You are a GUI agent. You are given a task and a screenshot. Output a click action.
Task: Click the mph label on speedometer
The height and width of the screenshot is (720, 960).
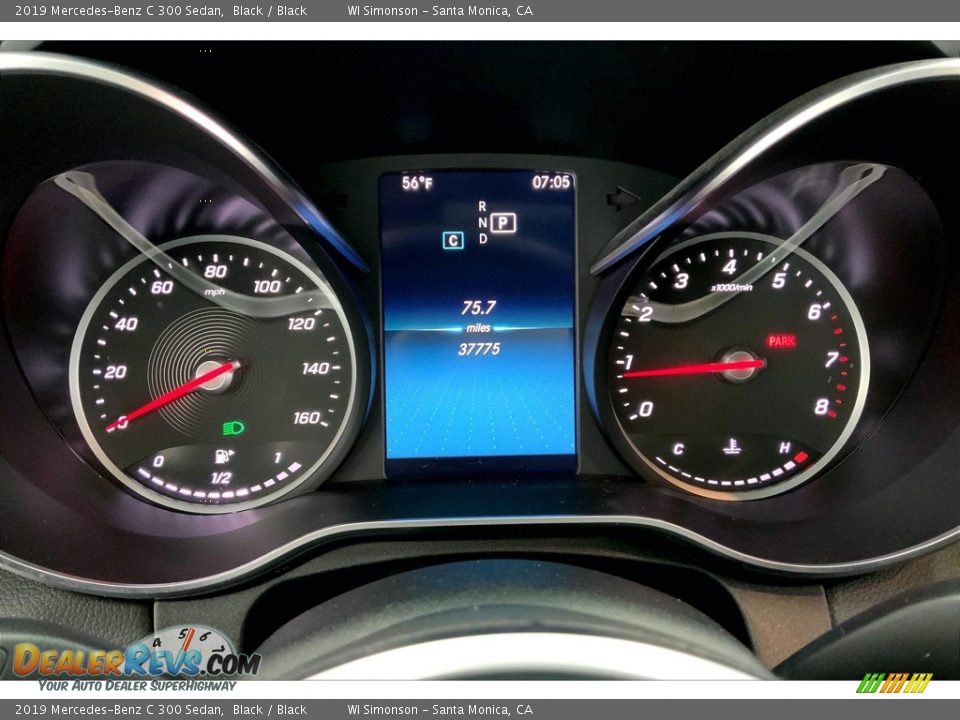pyautogui.click(x=214, y=292)
